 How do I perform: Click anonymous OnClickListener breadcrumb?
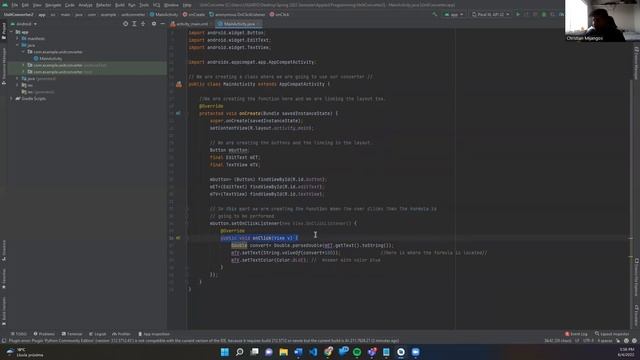[237, 14]
